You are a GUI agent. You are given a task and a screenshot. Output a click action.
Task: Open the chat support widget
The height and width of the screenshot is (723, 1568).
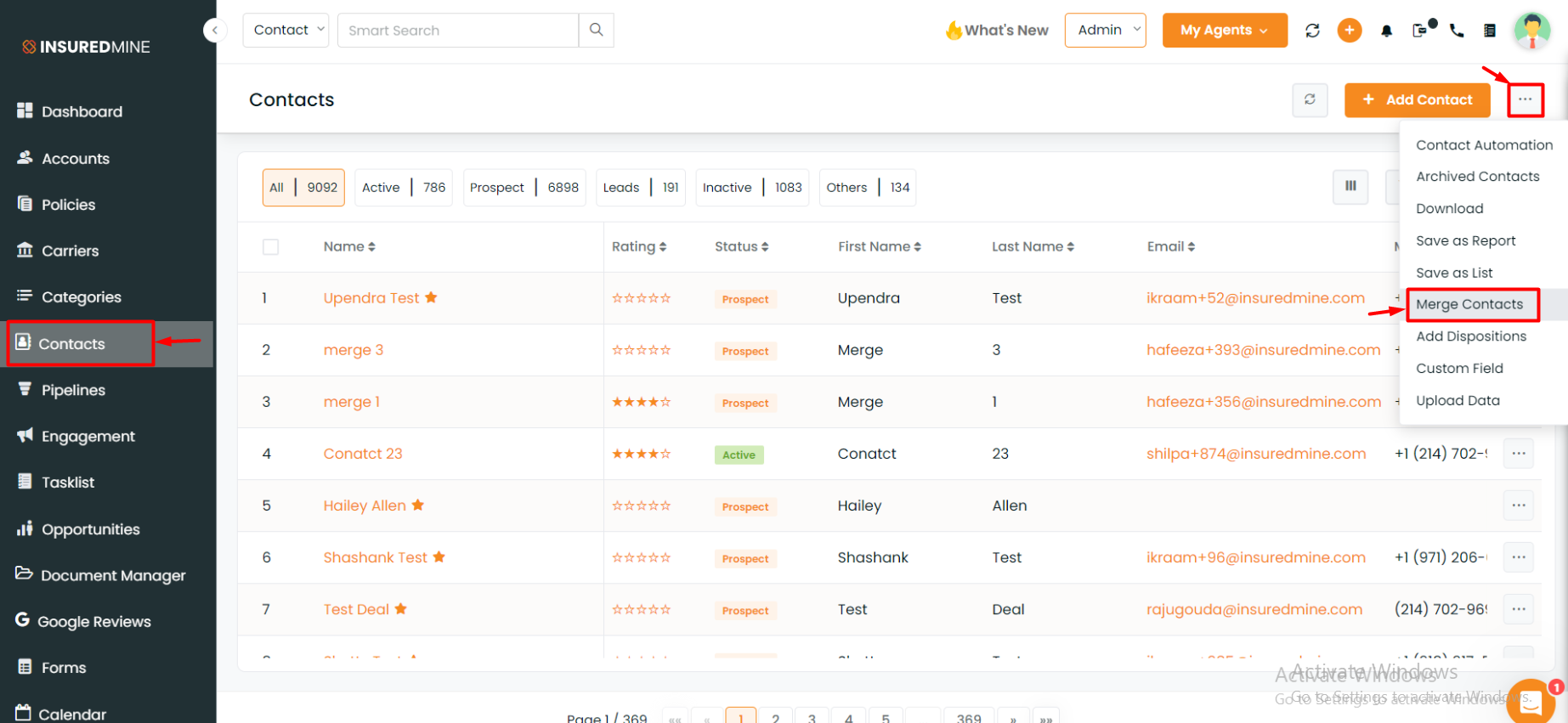point(1530,702)
